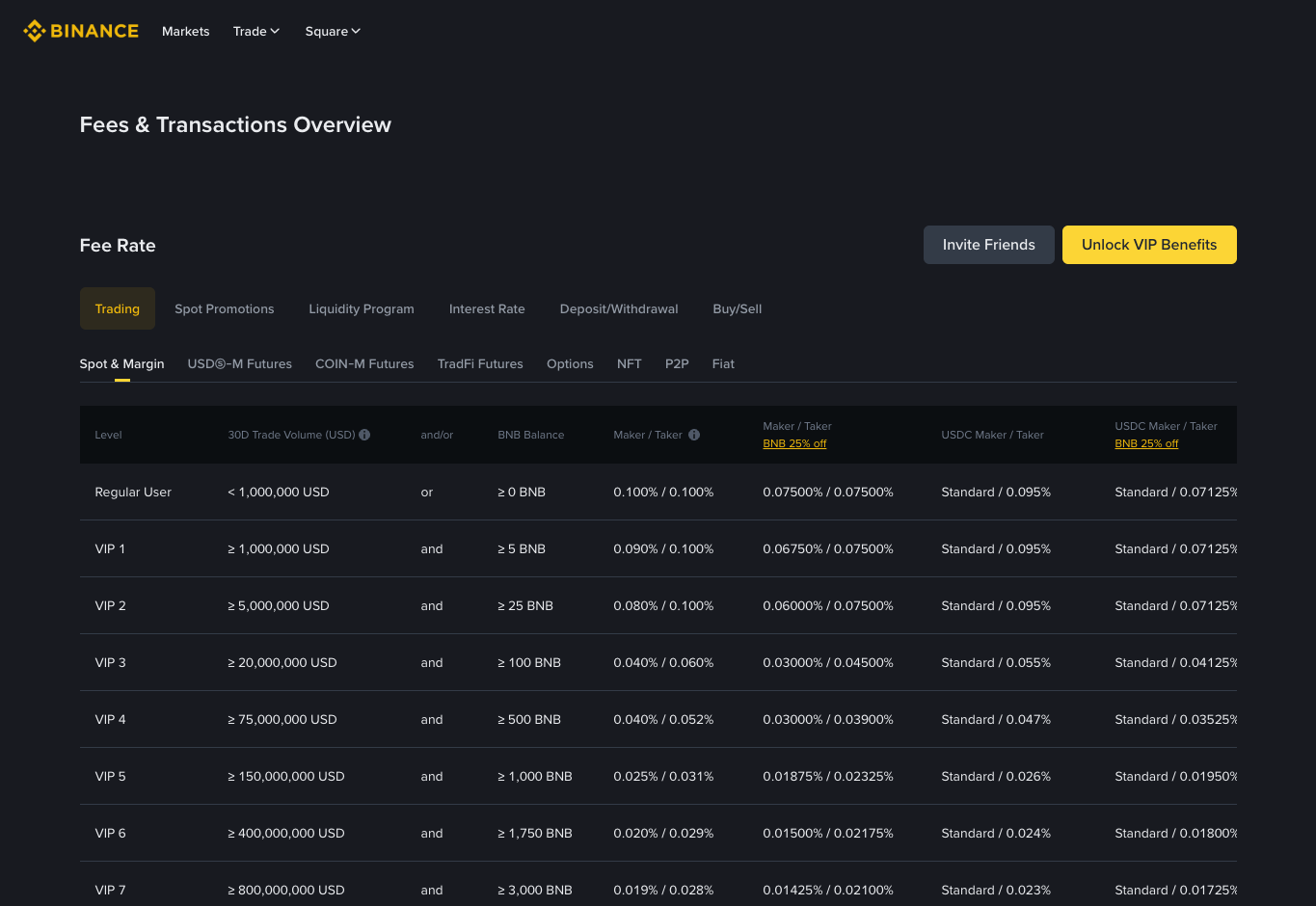
Task: Click the ≥ 500 BNB balance cell
Action: 529,720
